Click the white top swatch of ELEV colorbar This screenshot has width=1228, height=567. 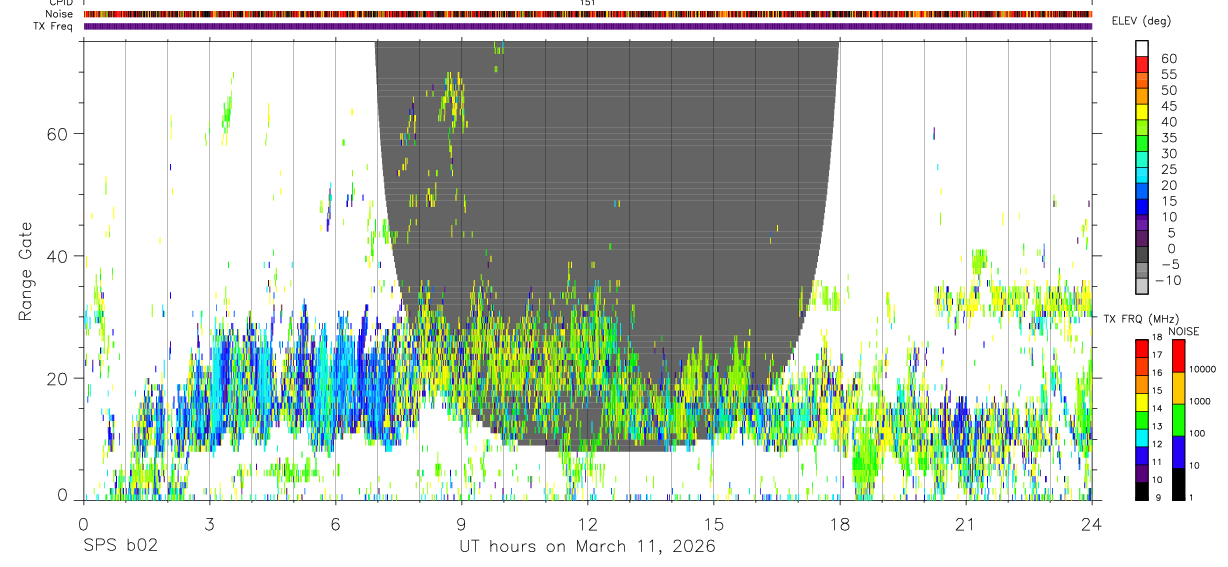click(1142, 48)
